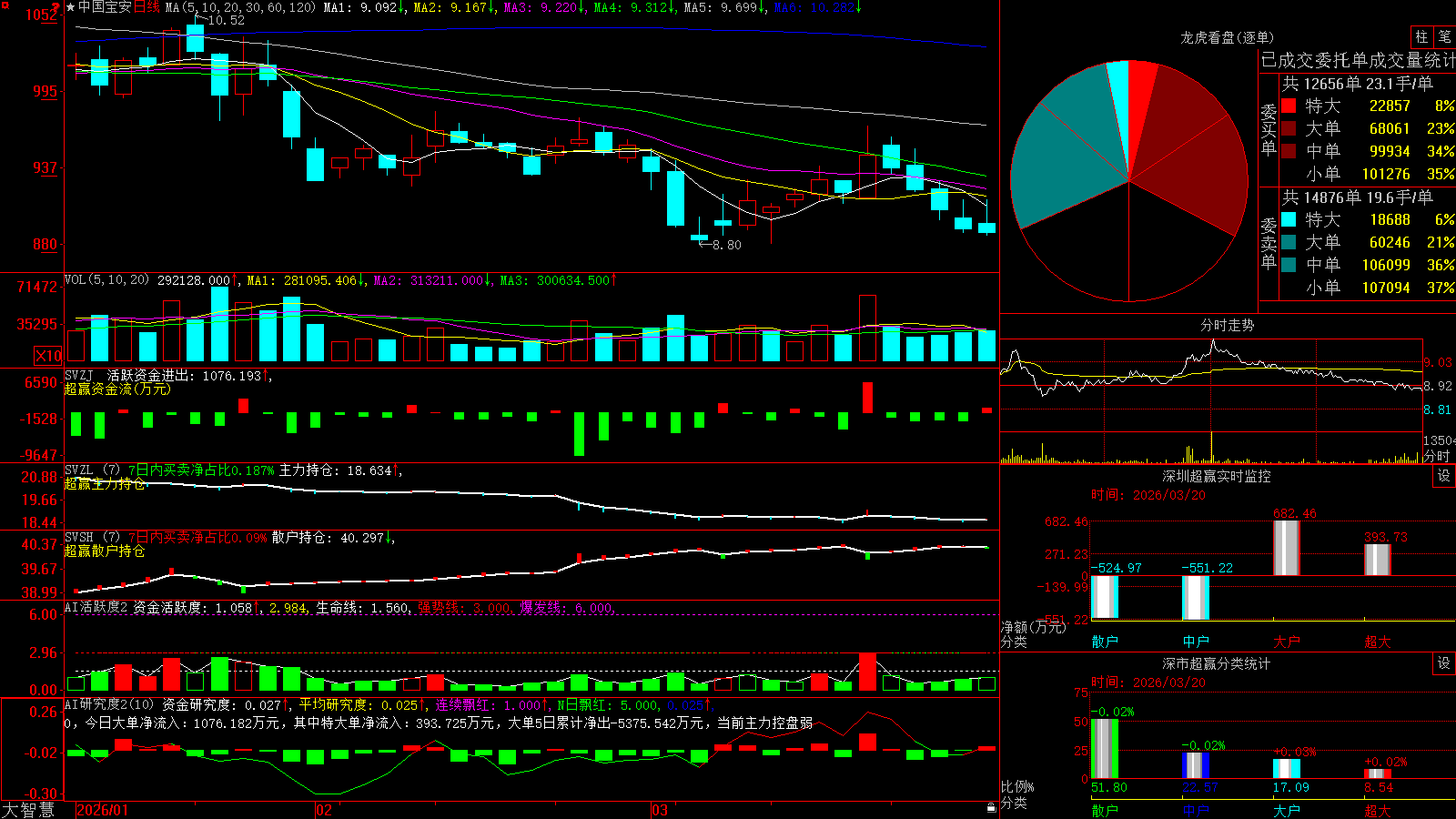Click the 共 12656单 buy-order summary row
The height and width of the screenshot is (819, 1456).
[x=1357, y=83]
